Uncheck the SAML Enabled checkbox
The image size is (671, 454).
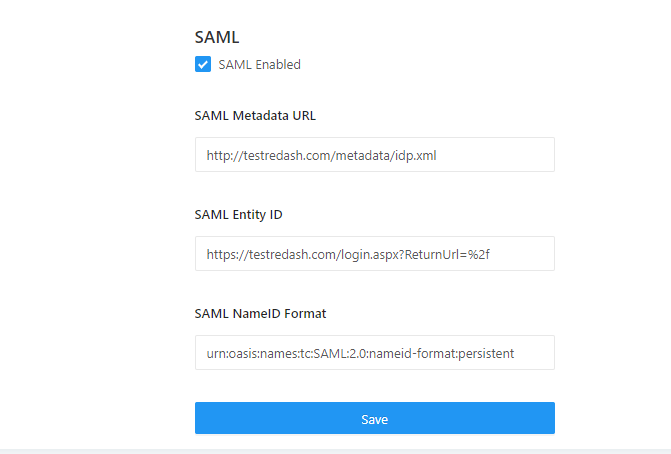click(x=203, y=64)
